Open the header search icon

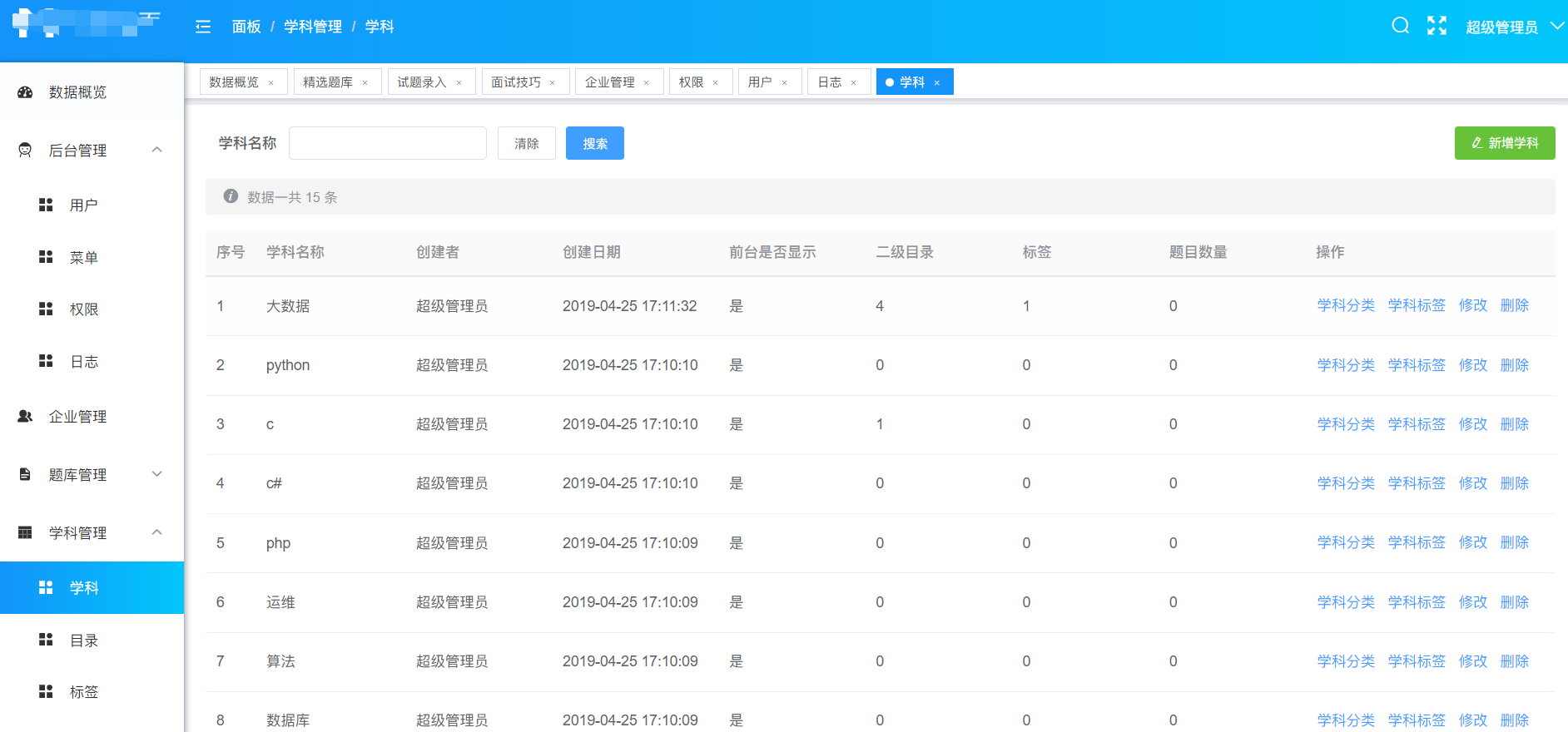(x=1401, y=26)
